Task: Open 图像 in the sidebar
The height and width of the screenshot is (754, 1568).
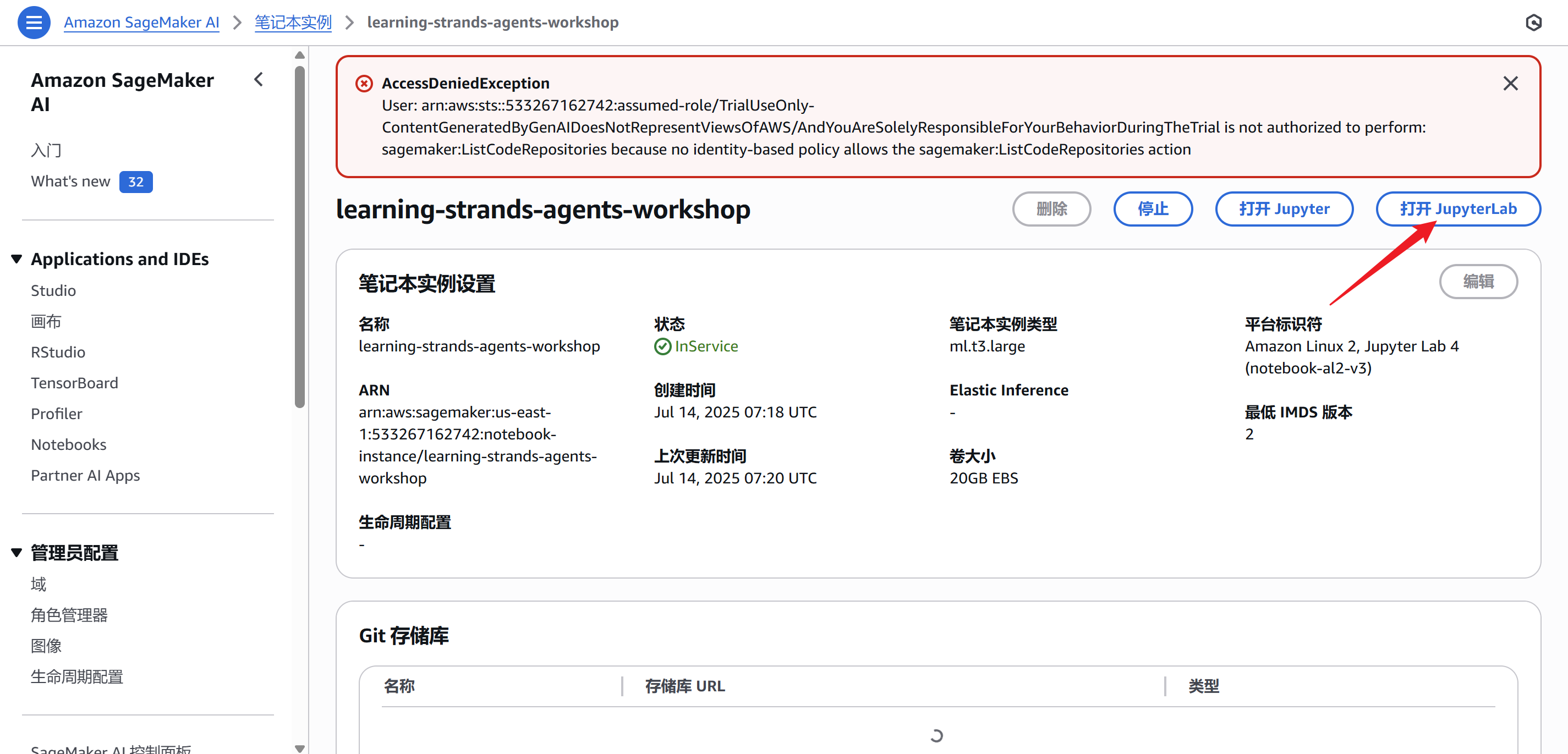Action: (46, 646)
